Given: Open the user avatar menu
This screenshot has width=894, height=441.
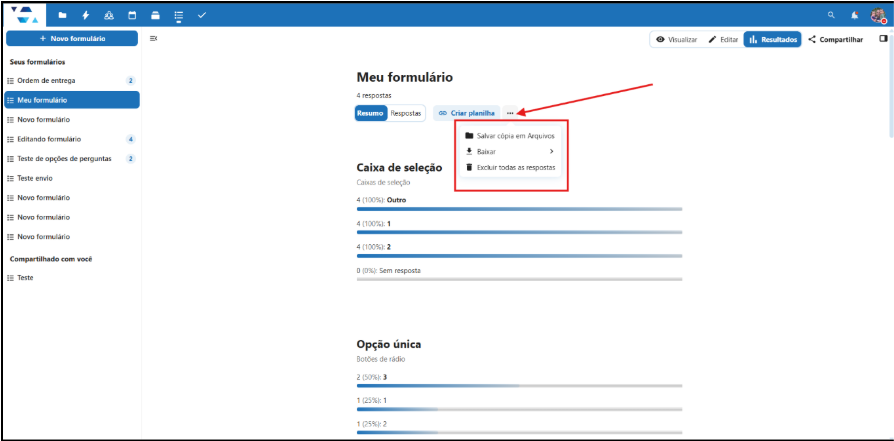Looking at the screenshot, I should pos(877,15).
